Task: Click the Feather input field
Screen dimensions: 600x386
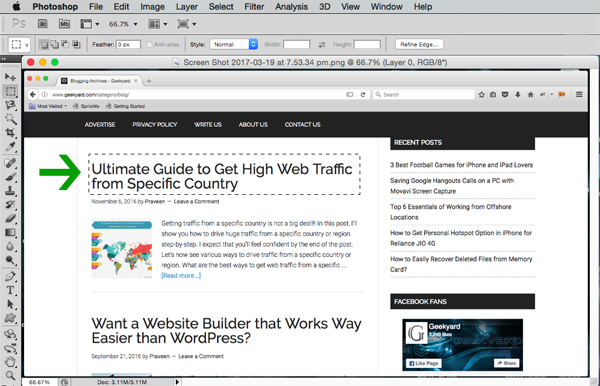Action: 129,45
